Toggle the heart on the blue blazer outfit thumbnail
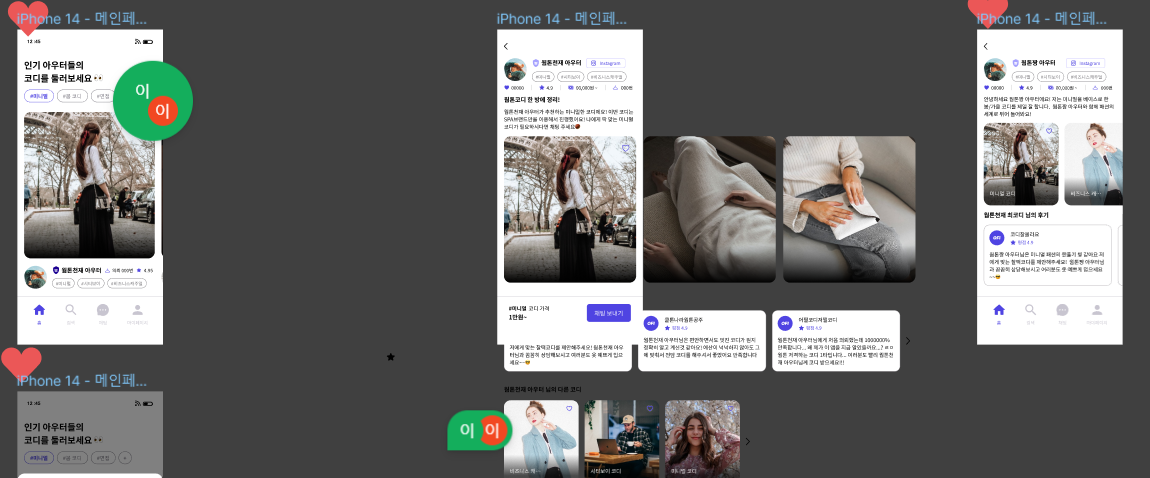The image size is (1150, 478). point(568,408)
